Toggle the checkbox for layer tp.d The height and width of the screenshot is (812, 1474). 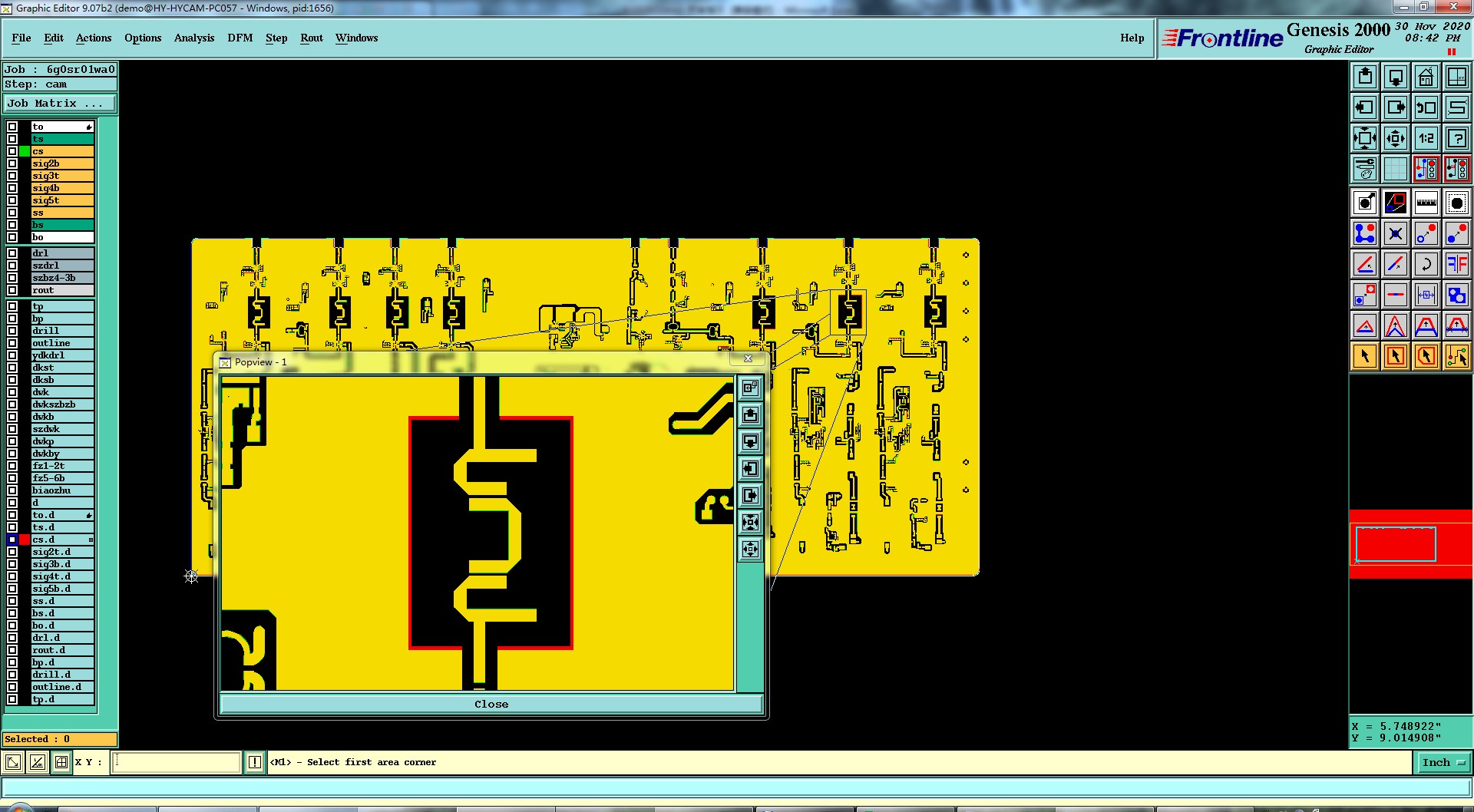click(12, 699)
